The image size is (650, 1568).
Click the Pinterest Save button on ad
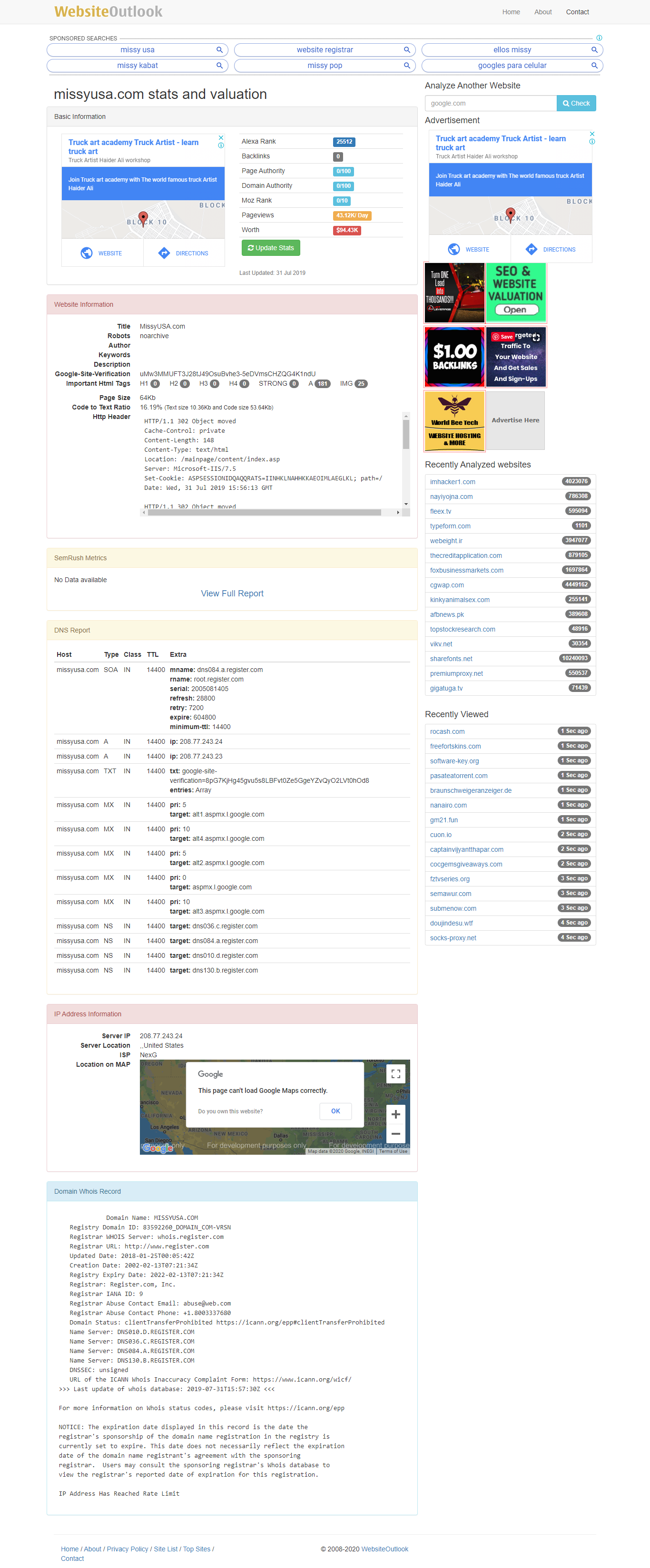point(503,337)
